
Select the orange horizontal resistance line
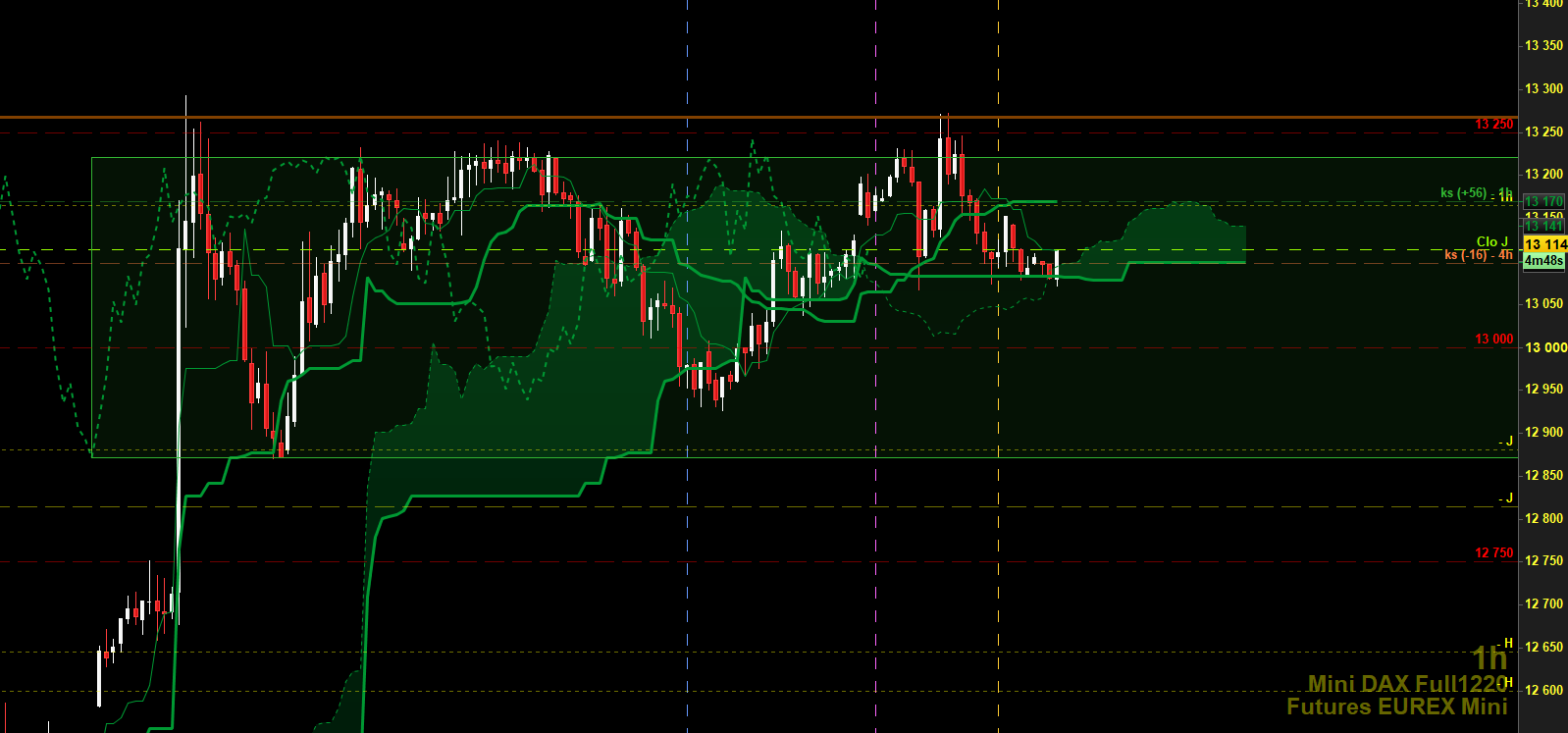click(758, 117)
